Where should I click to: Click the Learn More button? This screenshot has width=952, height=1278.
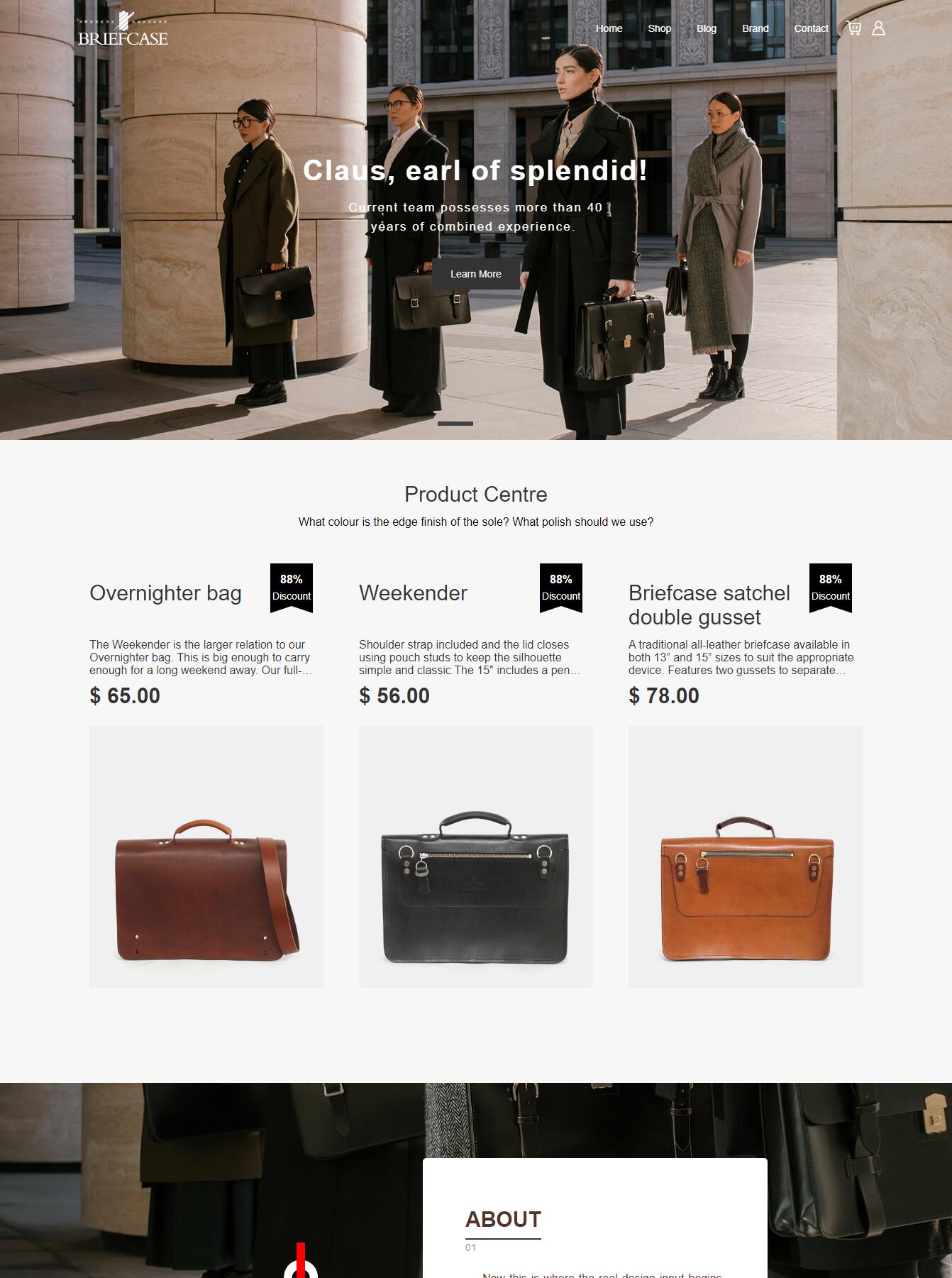[x=476, y=274]
